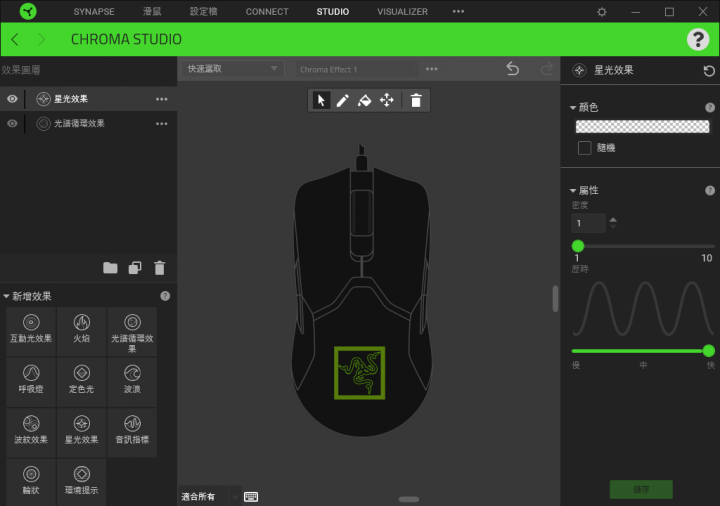Add the 定色光 static effect
This screenshot has width=720, height=506.
81,382
